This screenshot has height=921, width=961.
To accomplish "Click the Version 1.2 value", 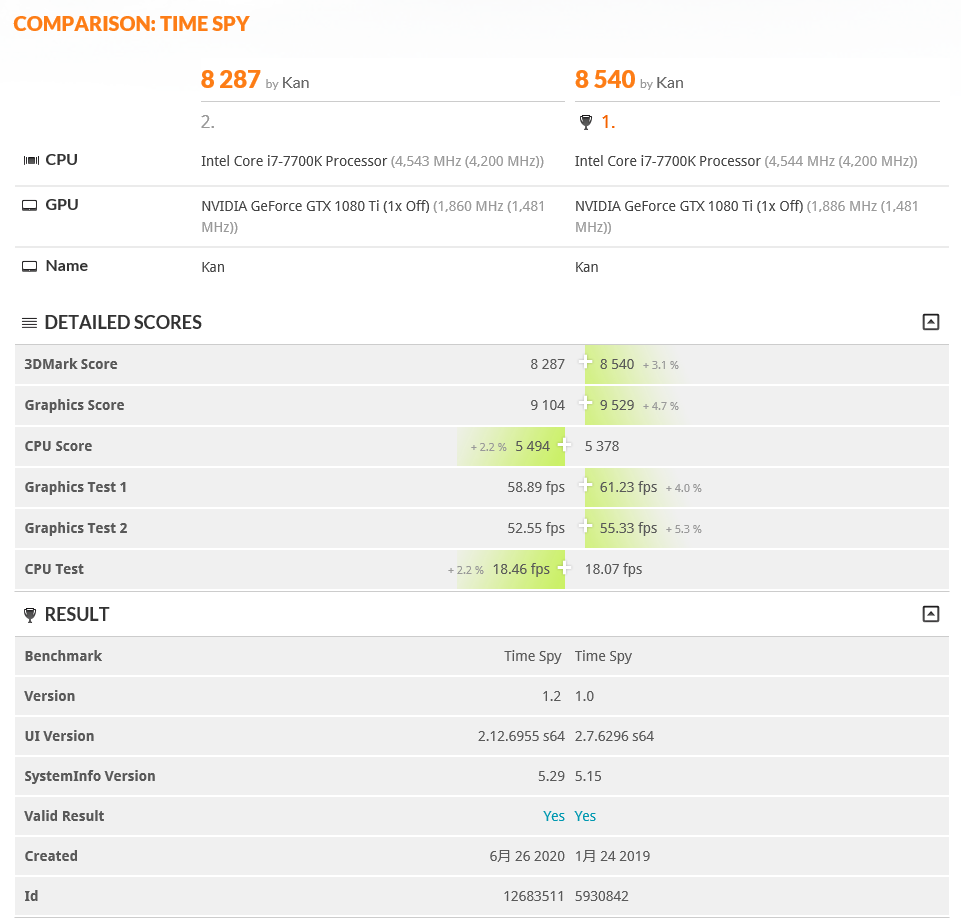I will tap(551, 696).
